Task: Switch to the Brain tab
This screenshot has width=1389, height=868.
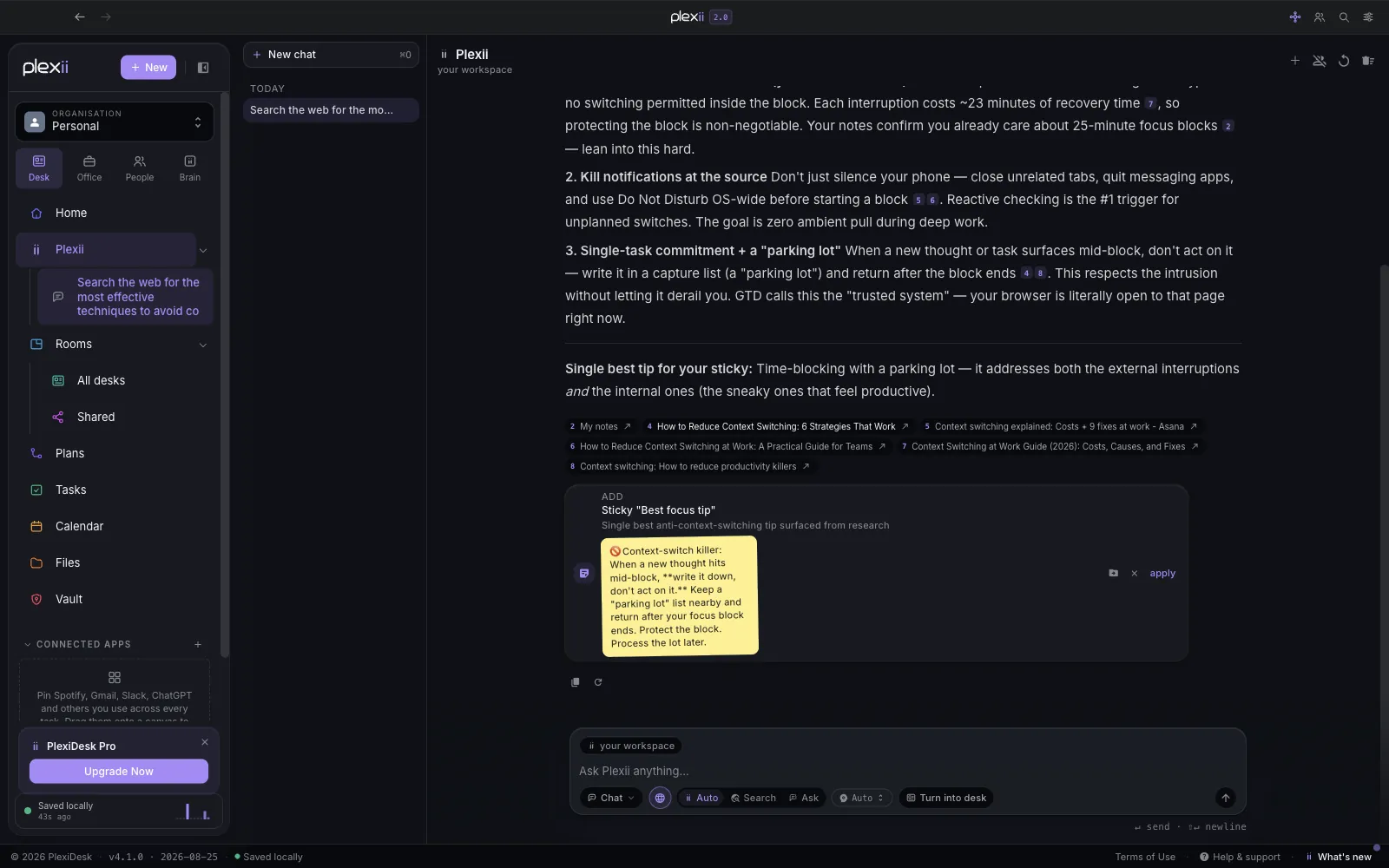Action: [x=190, y=168]
